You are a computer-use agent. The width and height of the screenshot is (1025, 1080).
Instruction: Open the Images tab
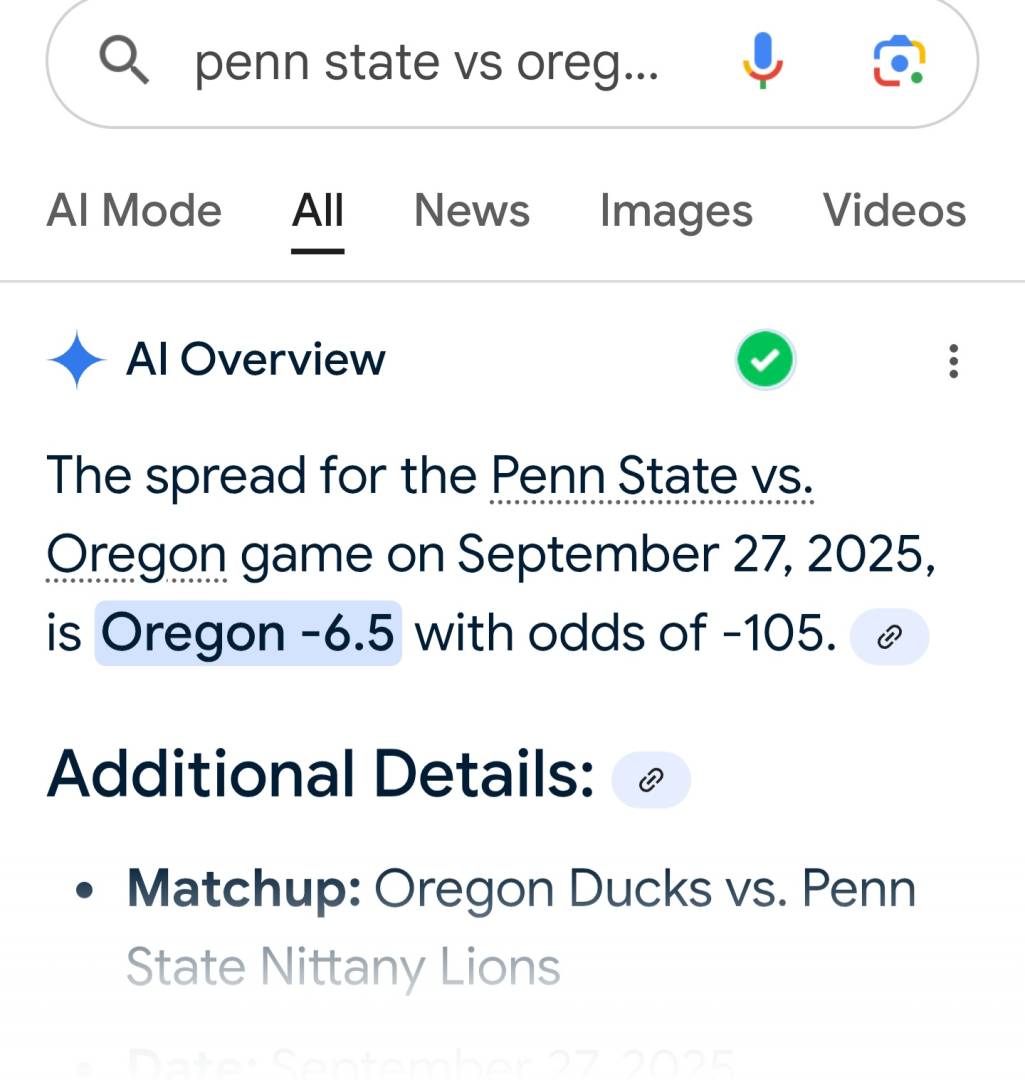676,211
